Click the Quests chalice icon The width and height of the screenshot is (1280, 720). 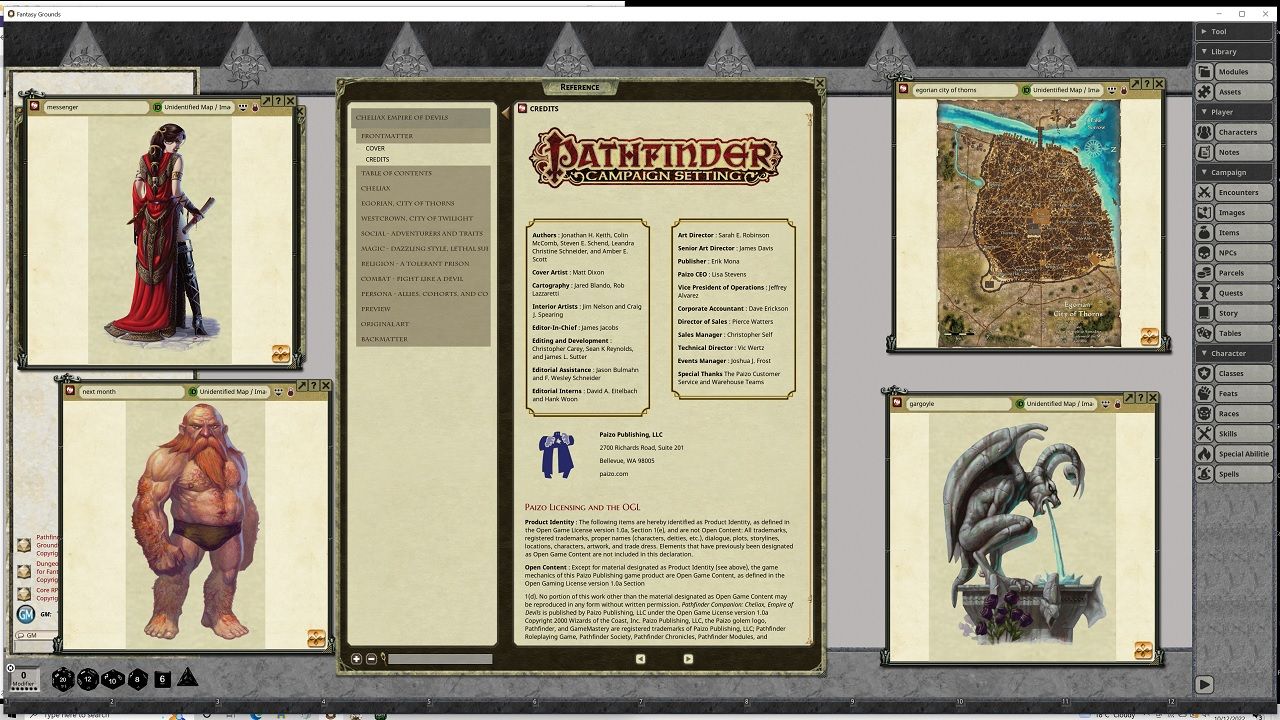click(x=1205, y=293)
